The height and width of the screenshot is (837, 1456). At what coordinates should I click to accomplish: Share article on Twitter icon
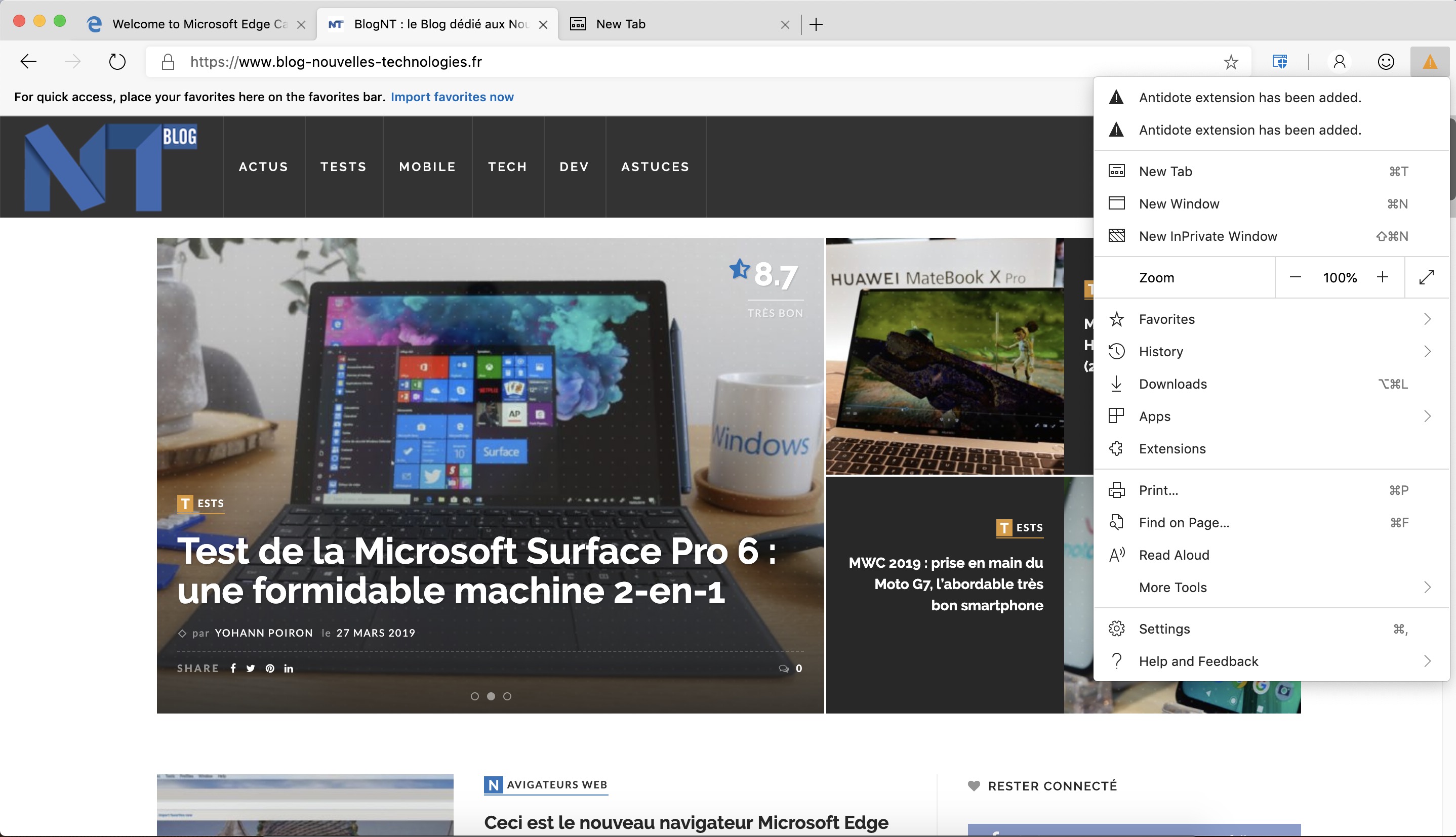[x=251, y=668]
